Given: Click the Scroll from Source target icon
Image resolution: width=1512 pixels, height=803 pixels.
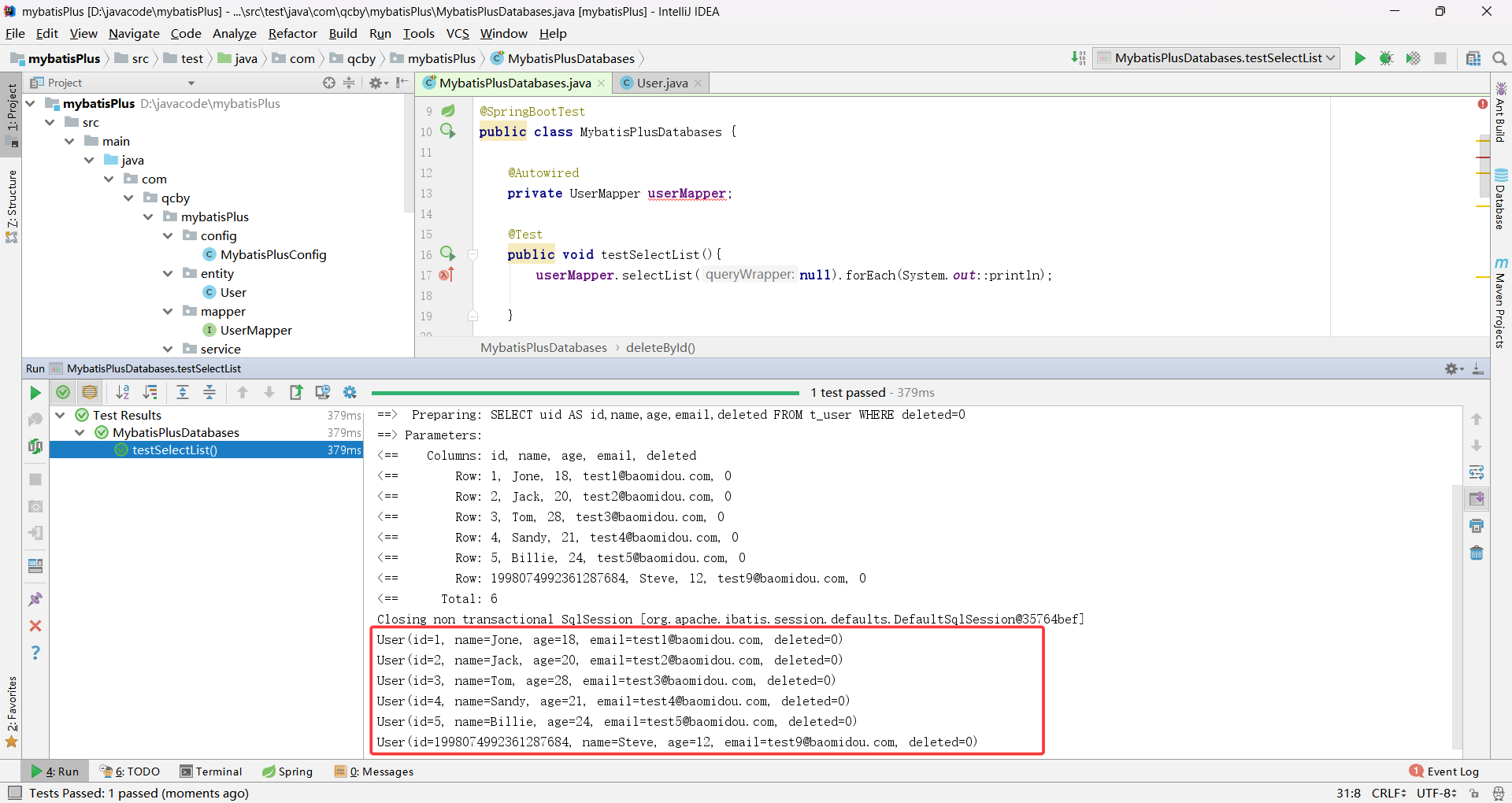Looking at the screenshot, I should [329, 83].
